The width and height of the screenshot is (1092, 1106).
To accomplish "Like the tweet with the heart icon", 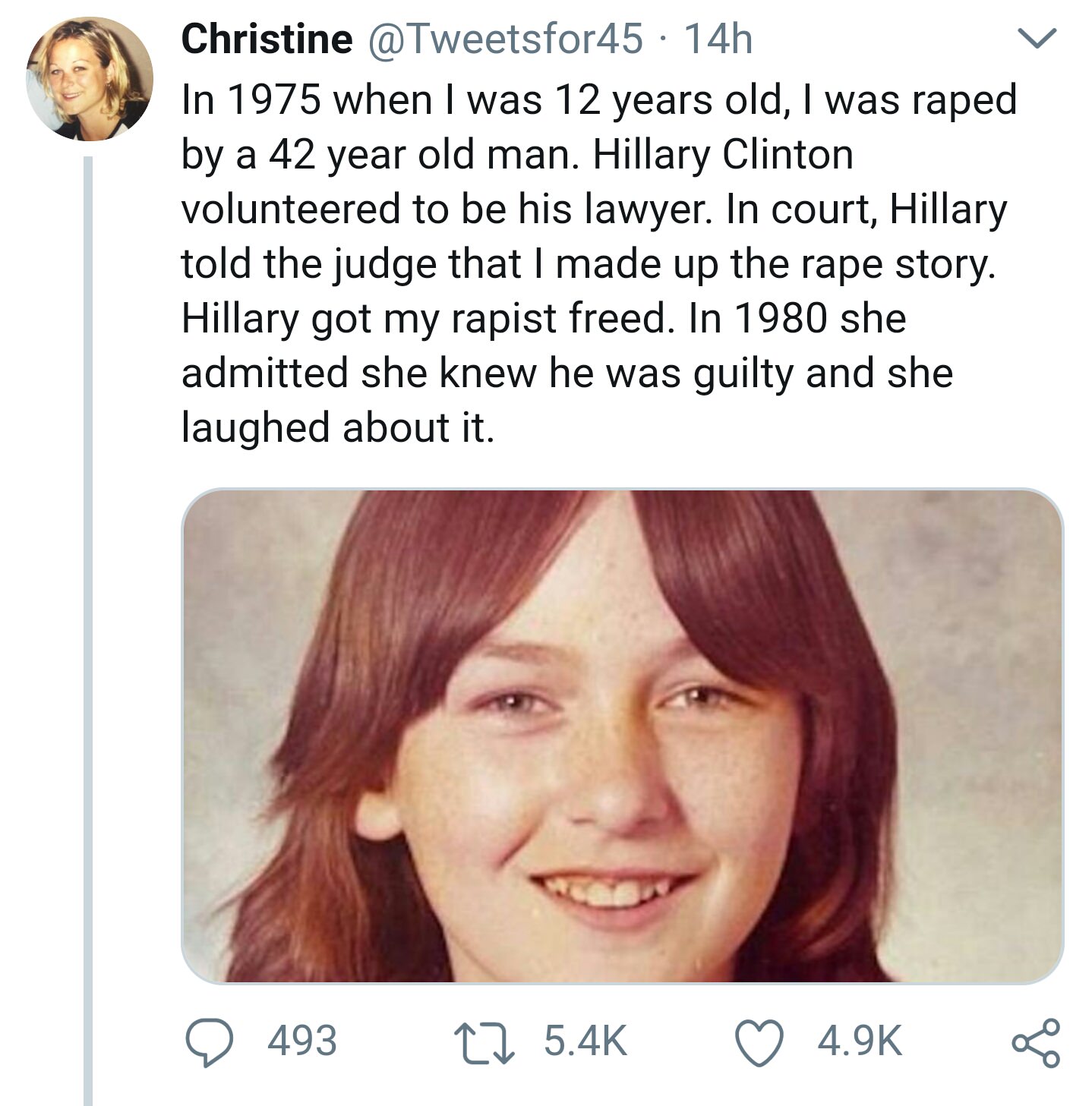I will (760, 1041).
